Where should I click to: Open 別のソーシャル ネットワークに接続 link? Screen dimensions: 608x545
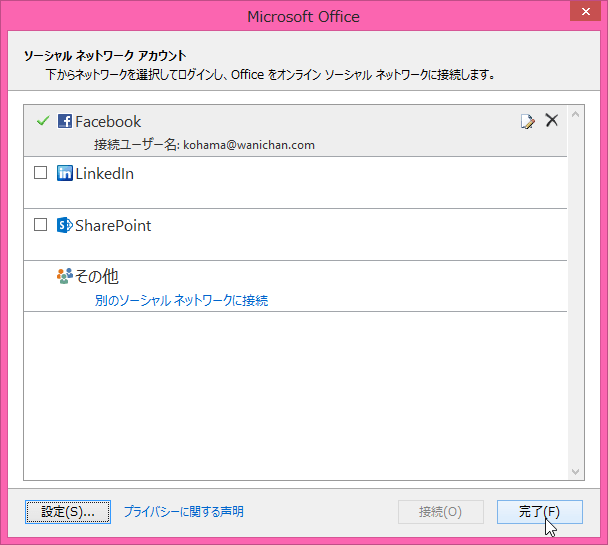tap(181, 300)
